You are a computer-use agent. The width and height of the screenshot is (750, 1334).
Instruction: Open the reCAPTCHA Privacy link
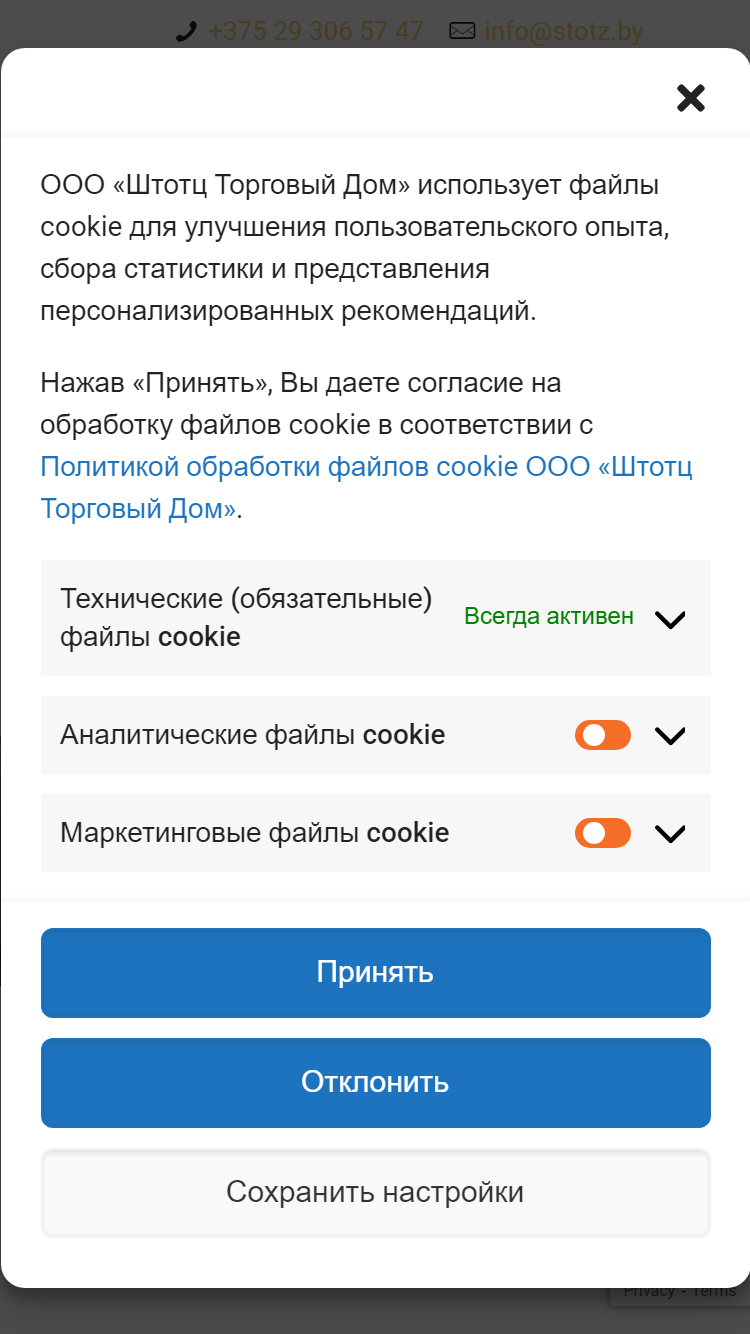coord(649,1291)
